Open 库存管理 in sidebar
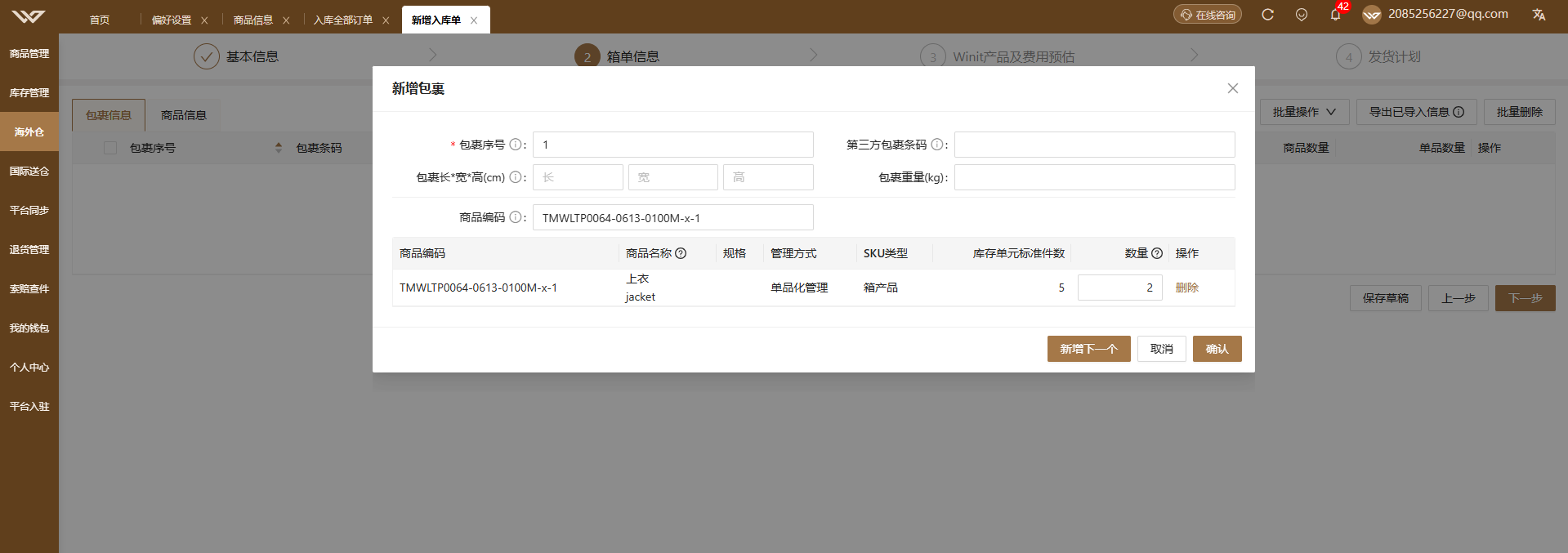 pos(29,92)
